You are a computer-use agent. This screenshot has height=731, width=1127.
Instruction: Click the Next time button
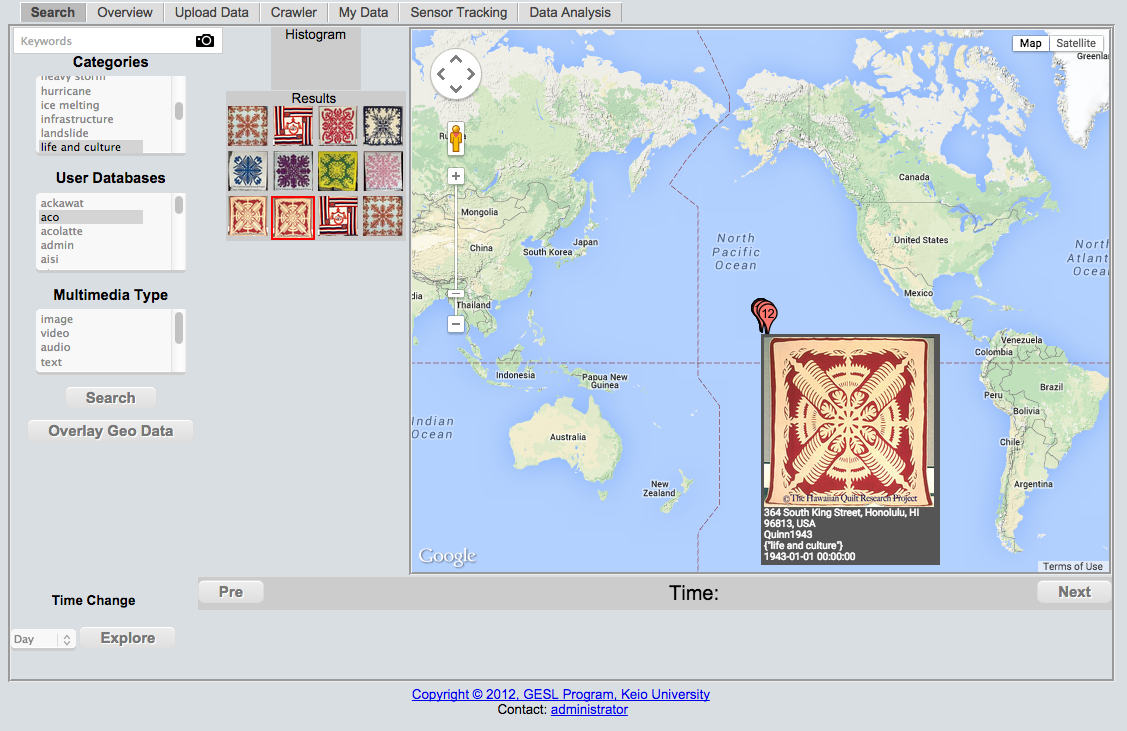(1074, 592)
